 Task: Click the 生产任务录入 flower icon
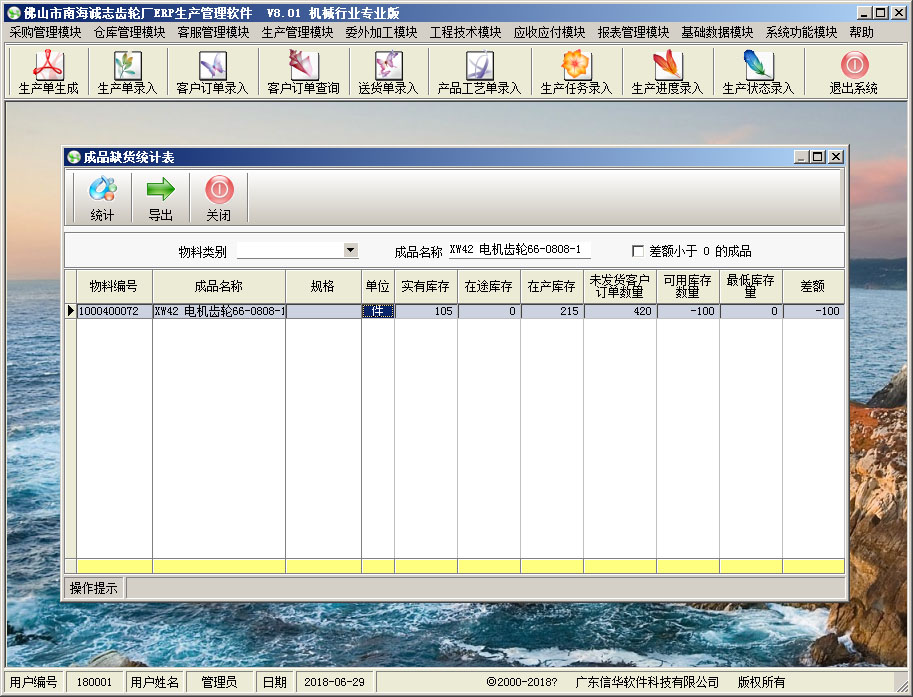pos(575,71)
